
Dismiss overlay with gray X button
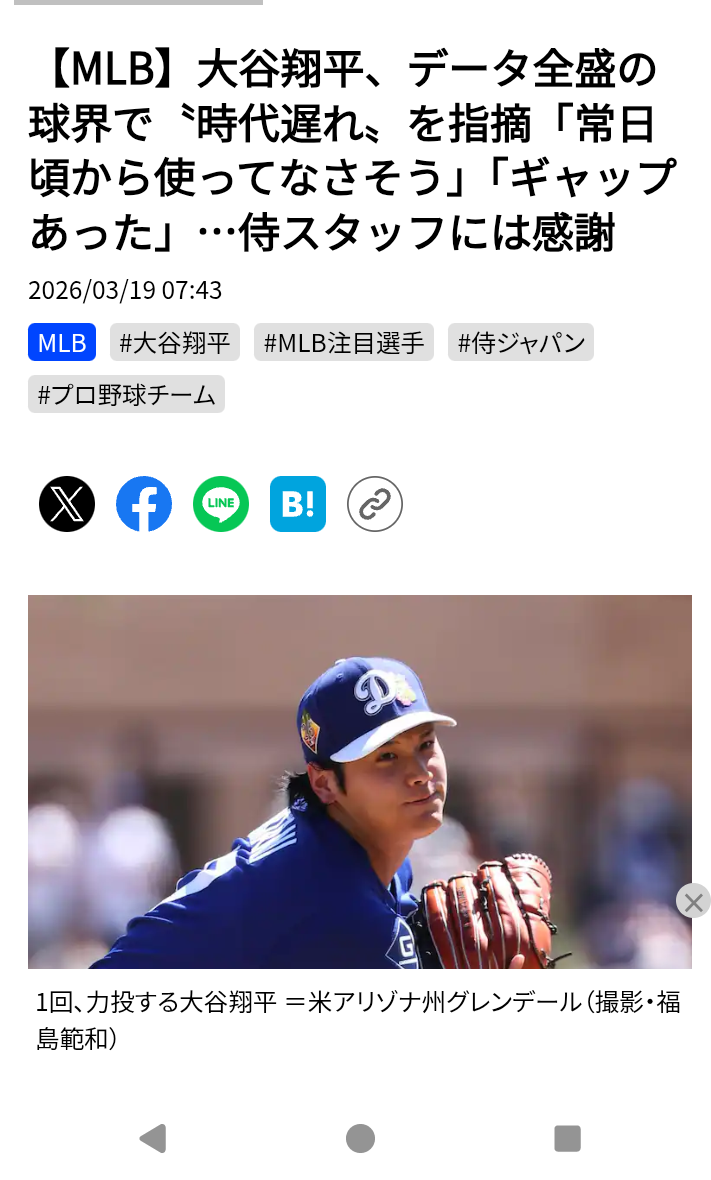tap(693, 901)
